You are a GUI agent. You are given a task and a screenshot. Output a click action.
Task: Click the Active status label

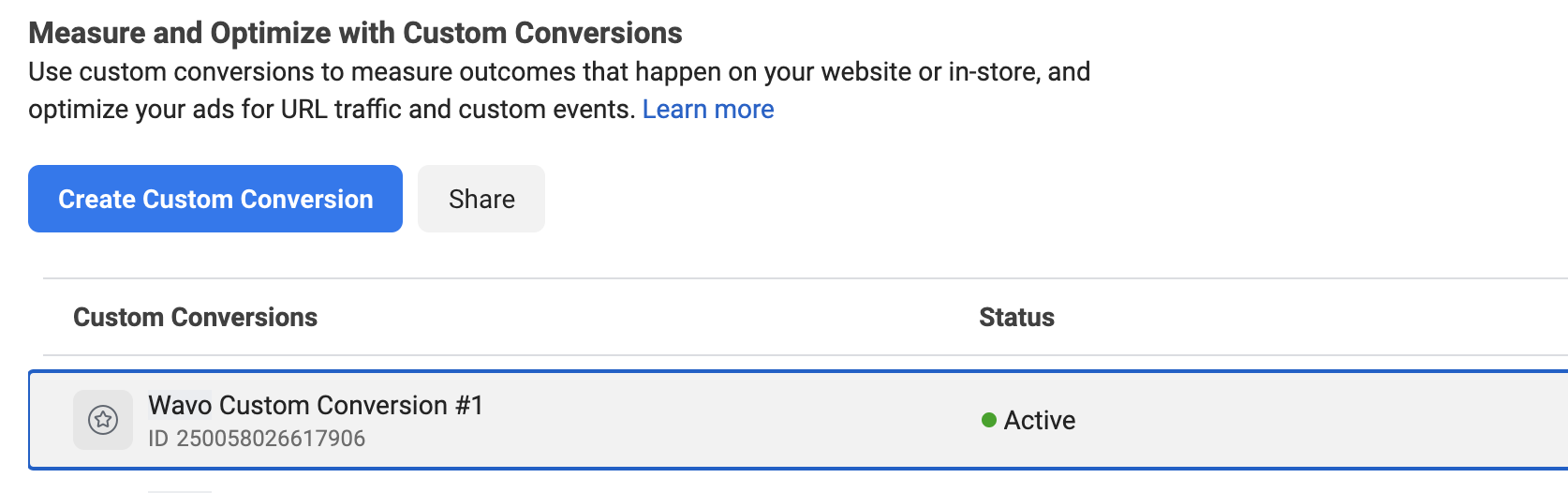(x=1040, y=420)
